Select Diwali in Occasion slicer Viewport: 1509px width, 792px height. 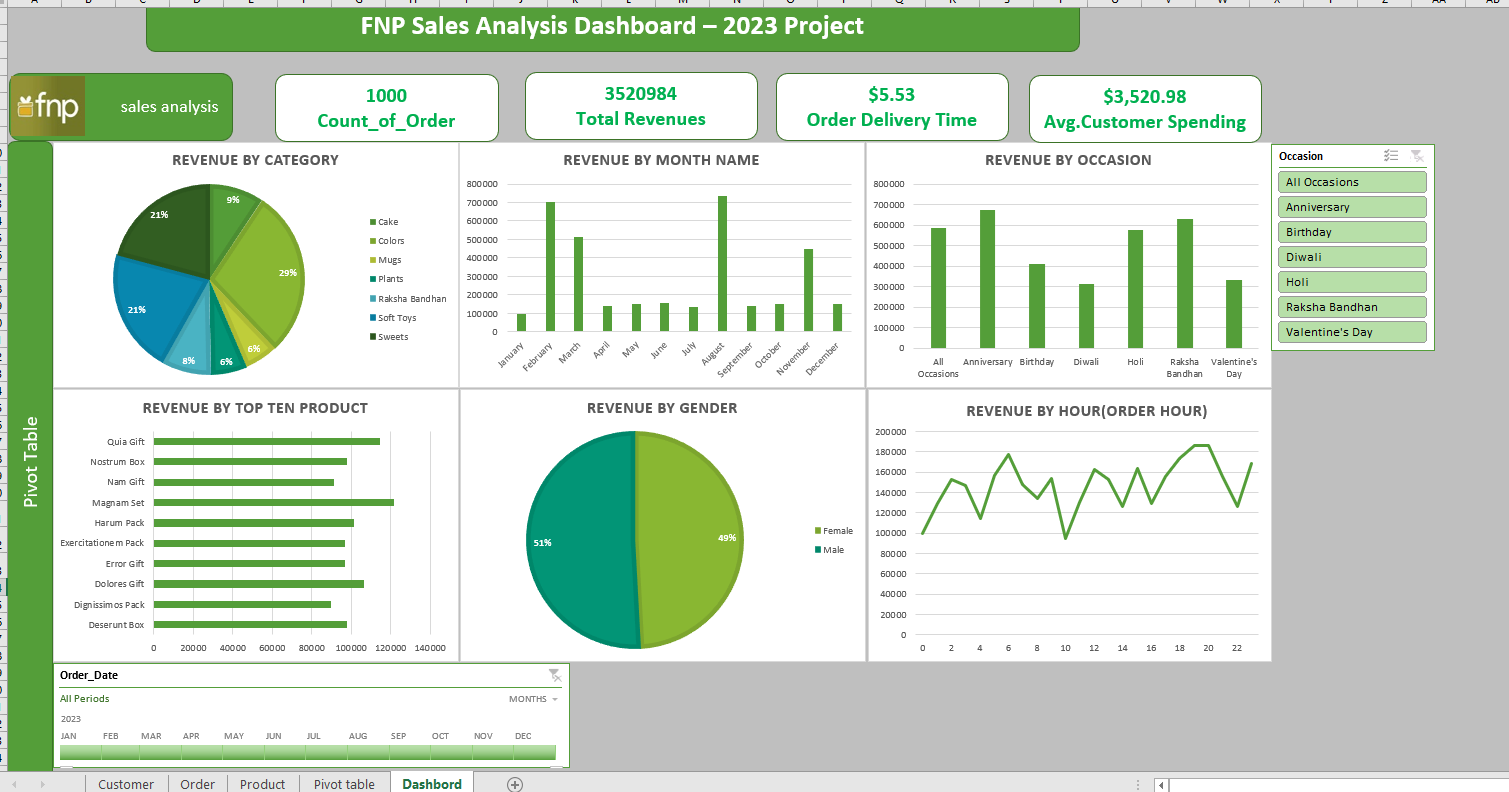[1352, 257]
